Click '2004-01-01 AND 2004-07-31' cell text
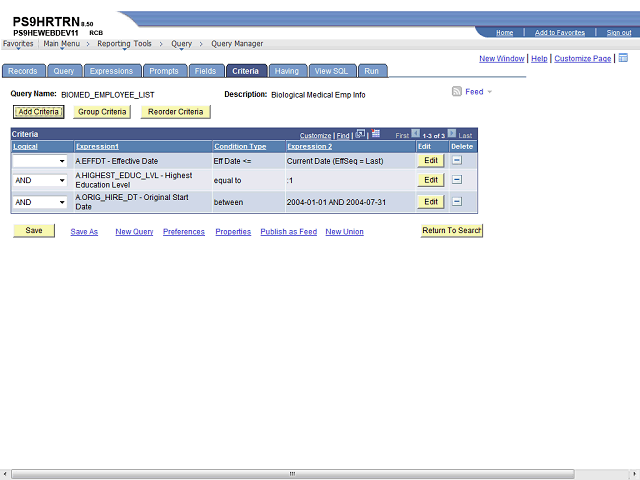The image size is (640, 480). click(x=336, y=202)
